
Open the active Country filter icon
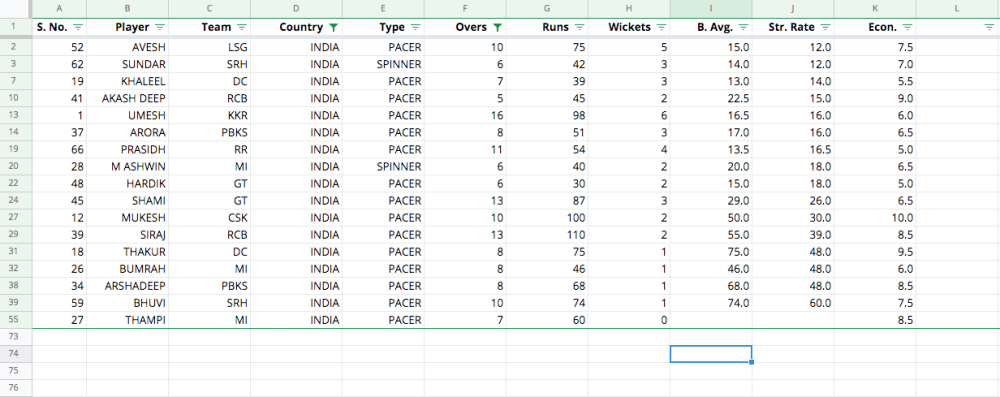(x=333, y=27)
